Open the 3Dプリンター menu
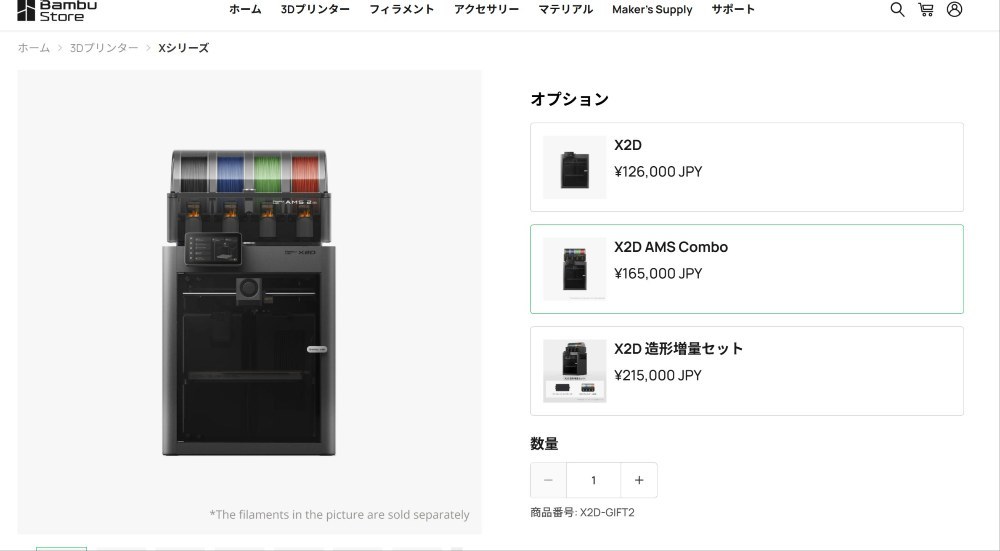The image size is (1000, 551). click(315, 10)
